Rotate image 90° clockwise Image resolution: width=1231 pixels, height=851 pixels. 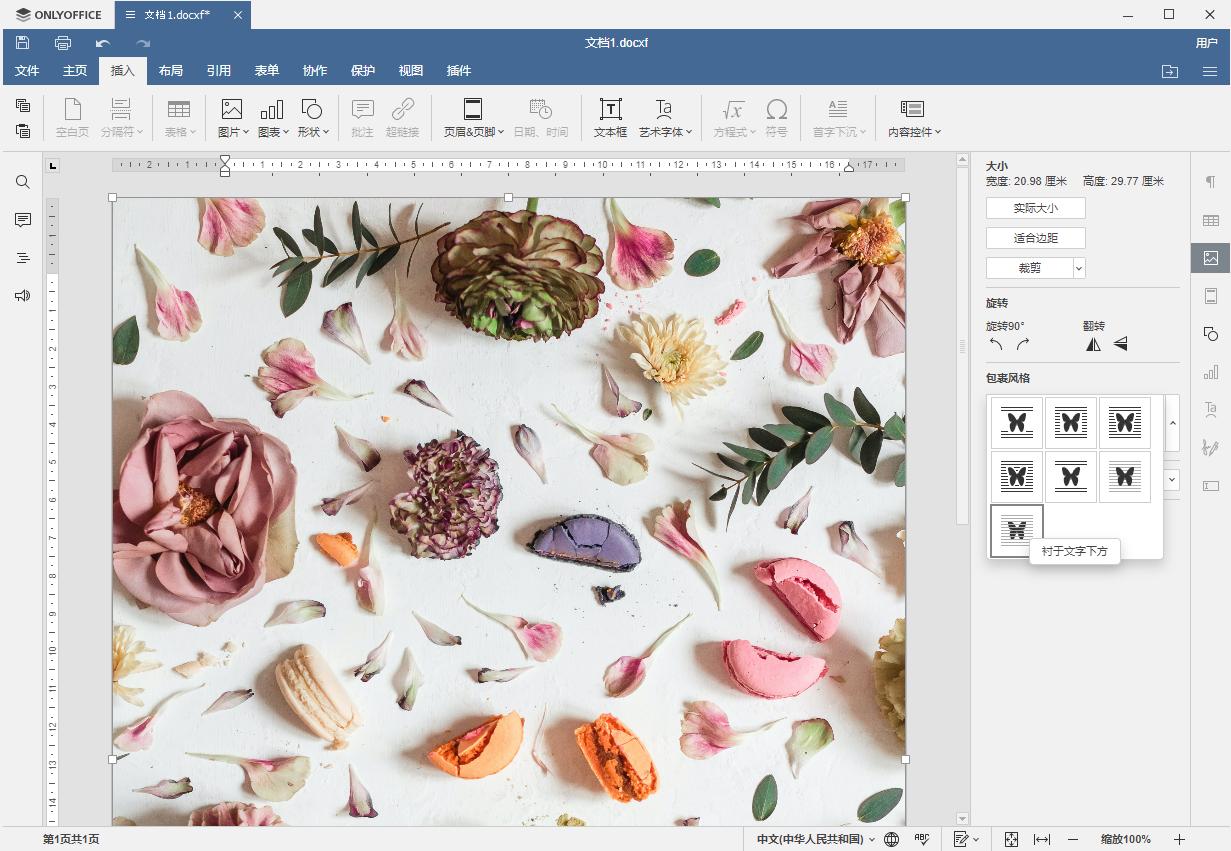pos(1022,344)
